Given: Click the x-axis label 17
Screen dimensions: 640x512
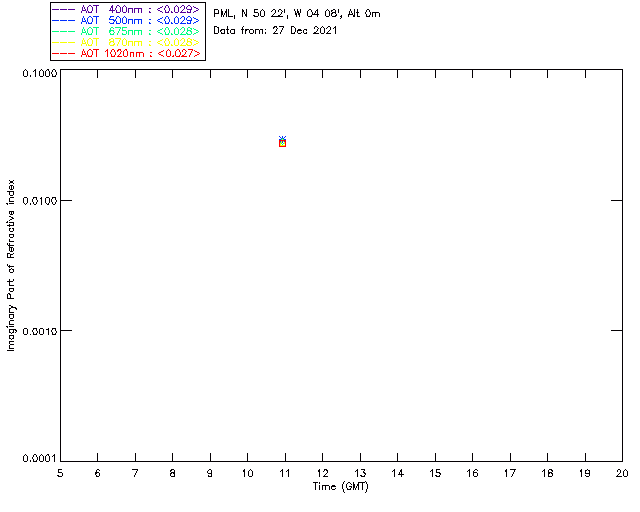Looking at the screenshot, I should coord(510,473).
